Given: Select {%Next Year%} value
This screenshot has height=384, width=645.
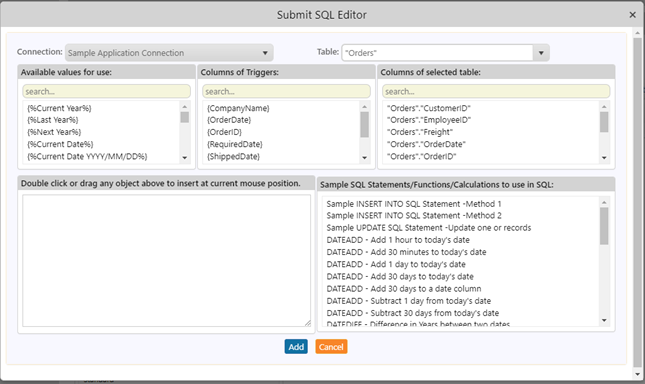Looking at the screenshot, I should pos(54,132).
